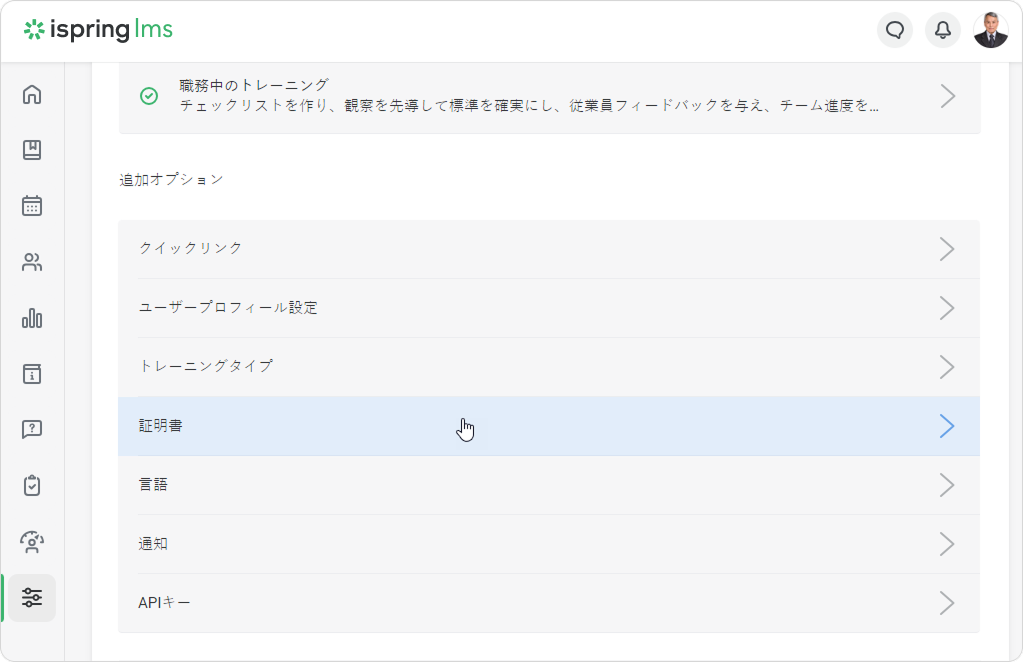Open the question bubble sidebar icon

coord(32,430)
